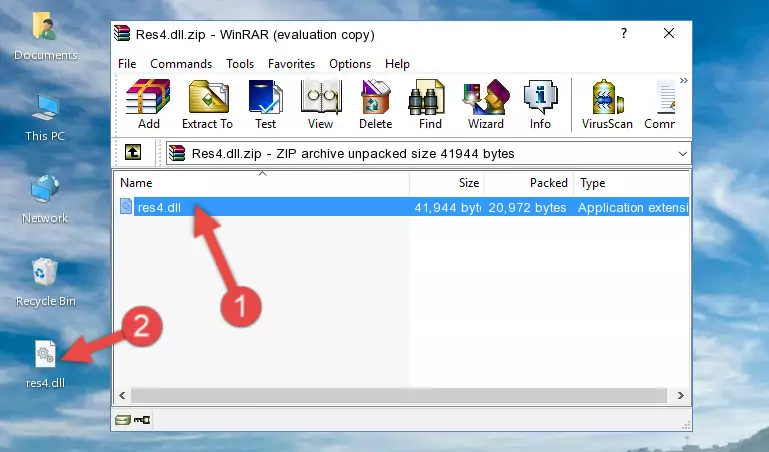The width and height of the screenshot is (769, 452).
Task: Select the Recycle Bin desktop icon
Action: pos(45,283)
